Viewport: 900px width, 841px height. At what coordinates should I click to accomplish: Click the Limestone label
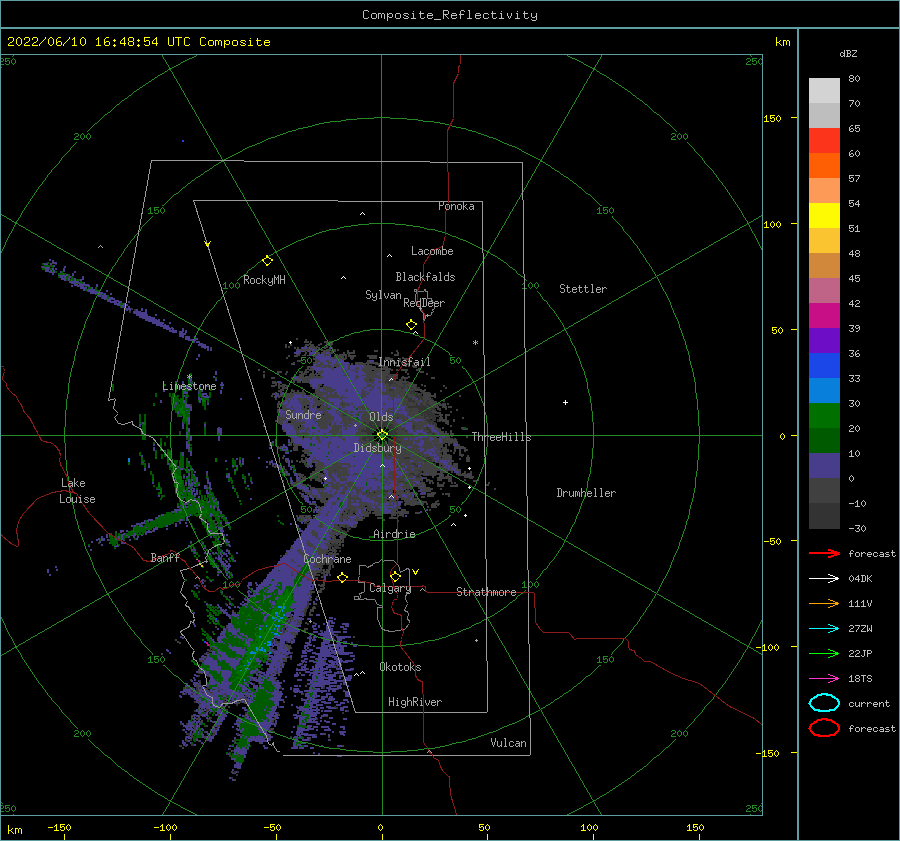point(189,386)
